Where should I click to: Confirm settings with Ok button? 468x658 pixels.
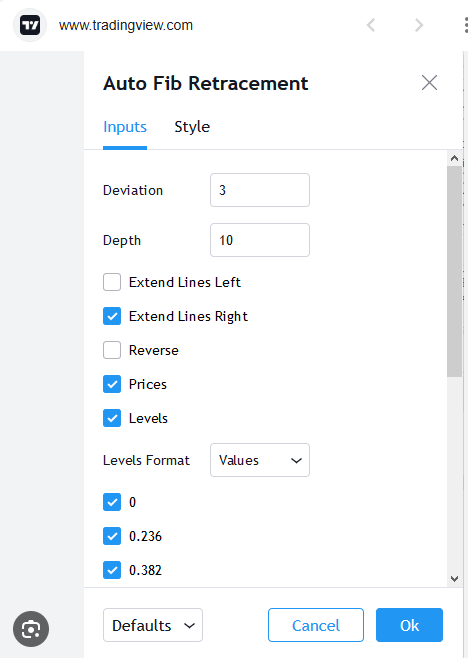409,625
